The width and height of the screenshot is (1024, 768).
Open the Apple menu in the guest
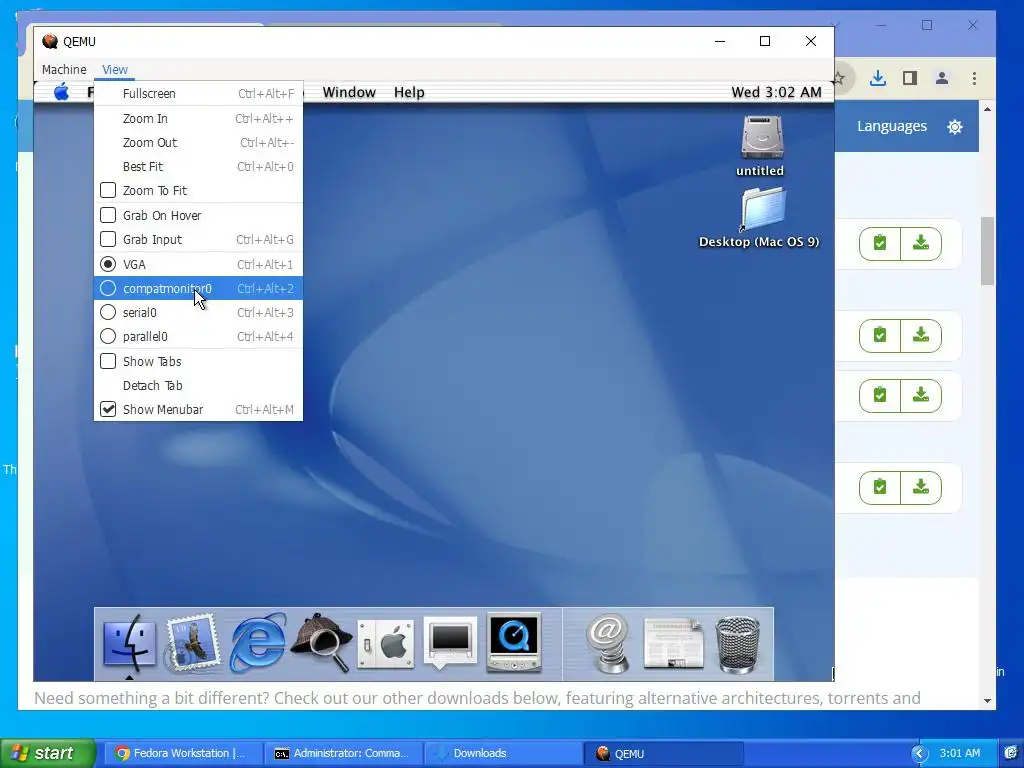[61, 92]
